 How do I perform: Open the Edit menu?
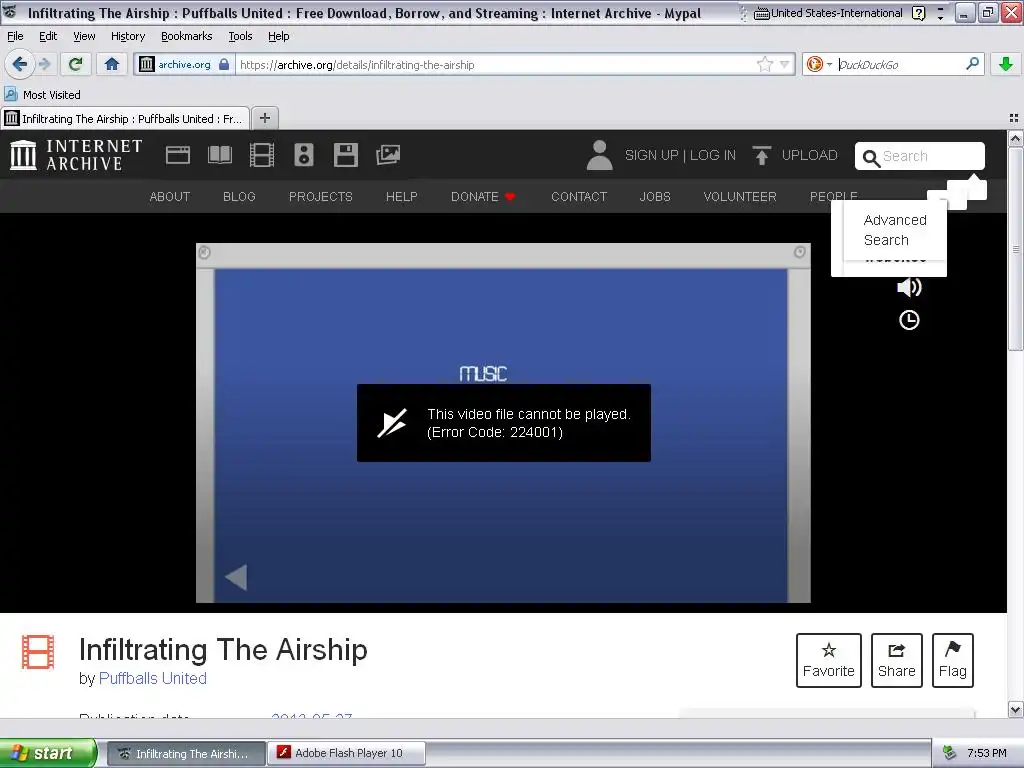[x=48, y=36]
